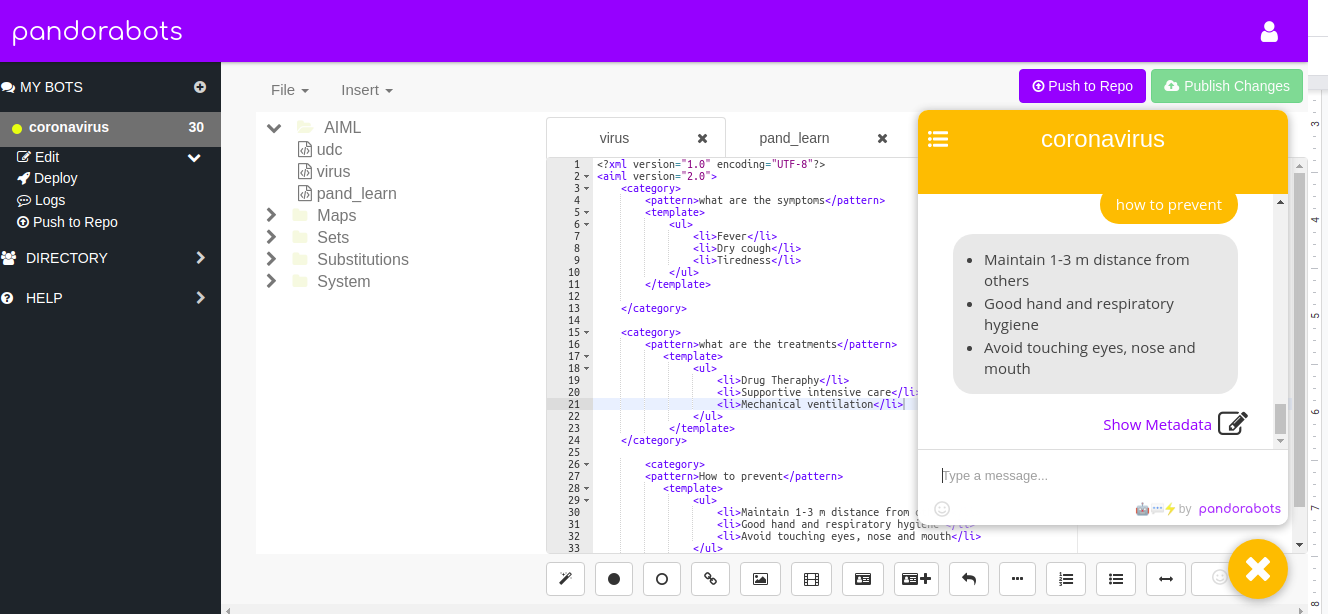
Task: Open Edit in the sidebar
Action: (39, 157)
